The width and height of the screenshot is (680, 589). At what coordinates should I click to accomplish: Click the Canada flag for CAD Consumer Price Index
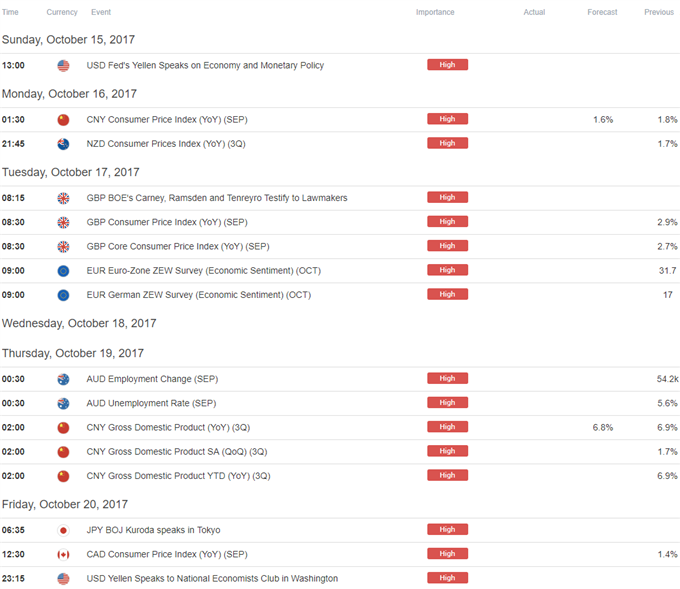pos(63,555)
